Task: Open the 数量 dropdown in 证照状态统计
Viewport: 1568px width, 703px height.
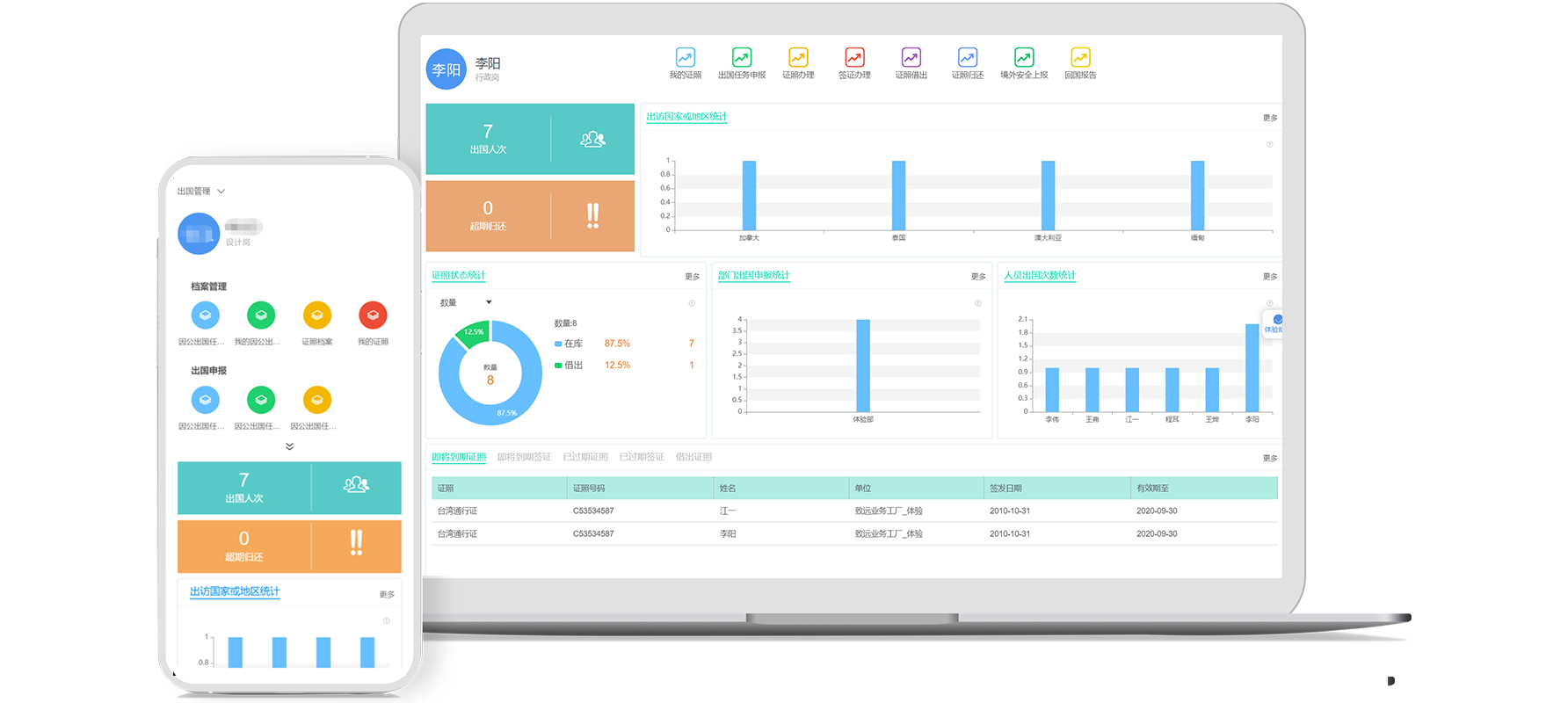Action: (x=466, y=302)
